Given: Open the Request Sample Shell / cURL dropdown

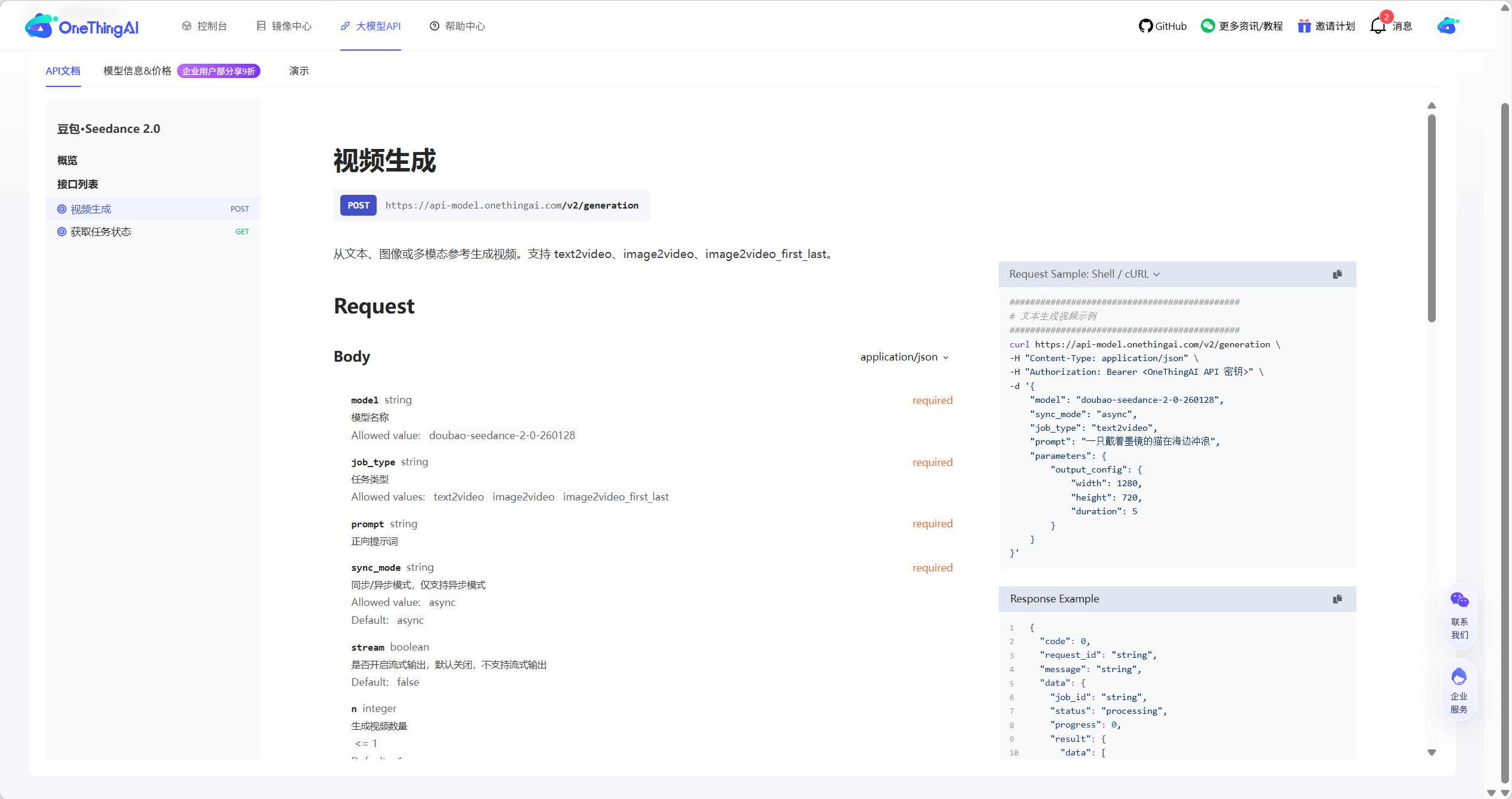Looking at the screenshot, I should tap(1085, 274).
